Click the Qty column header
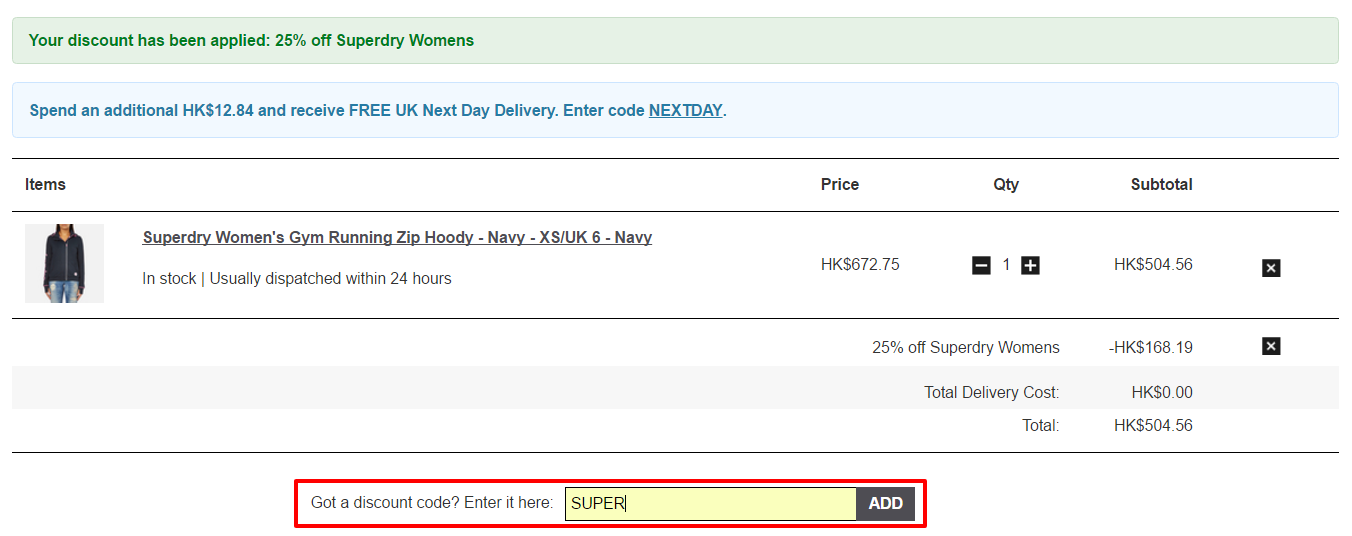The width and height of the screenshot is (1352, 536). click(1006, 184)
